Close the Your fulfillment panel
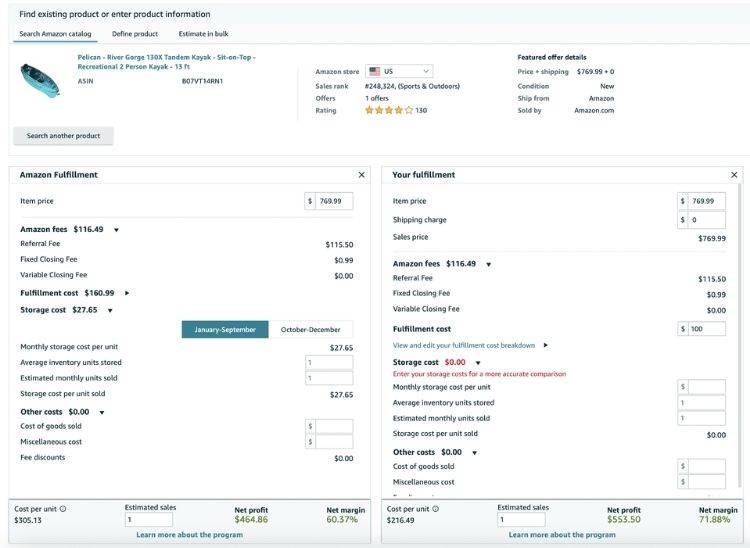Viewport: 750px width, 548px height. (736, 175)
